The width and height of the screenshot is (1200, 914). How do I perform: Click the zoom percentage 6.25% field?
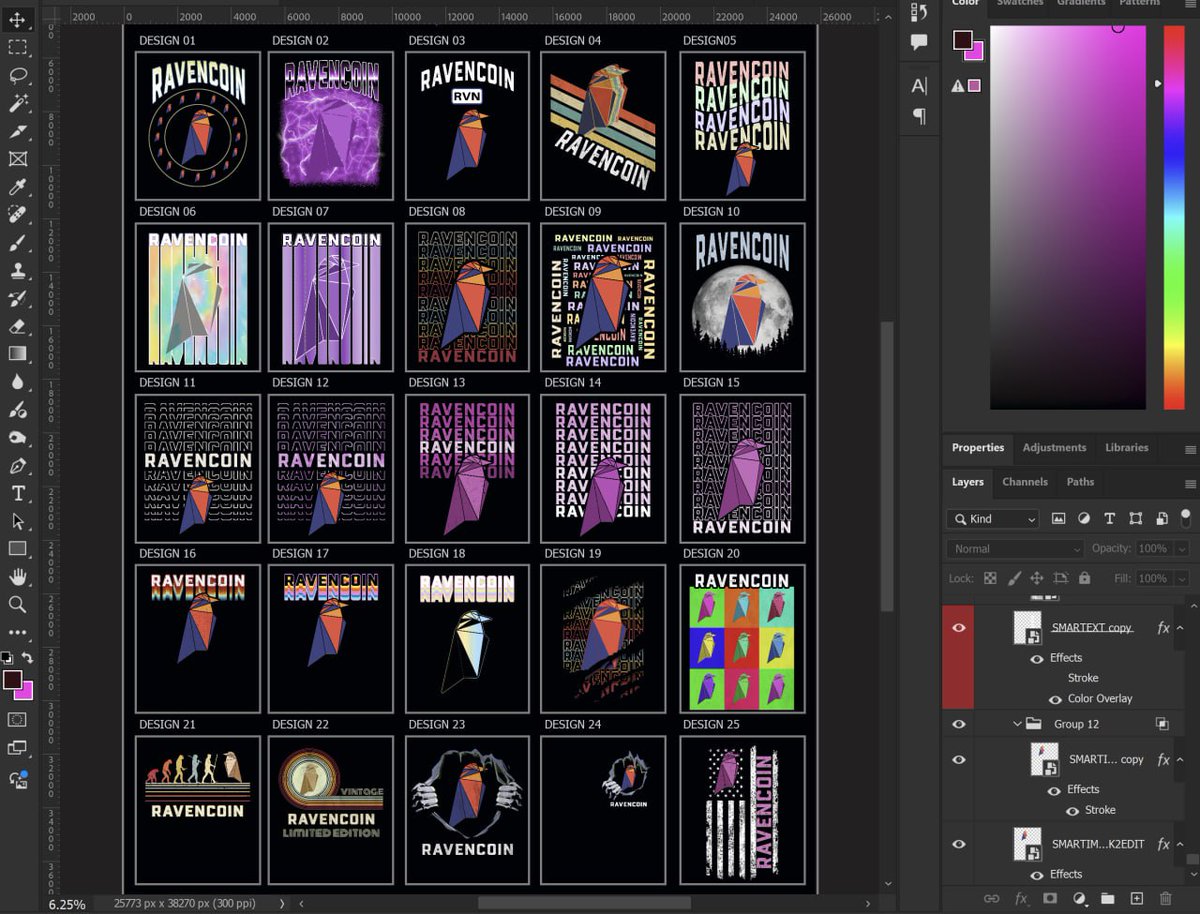coord(67,904)
